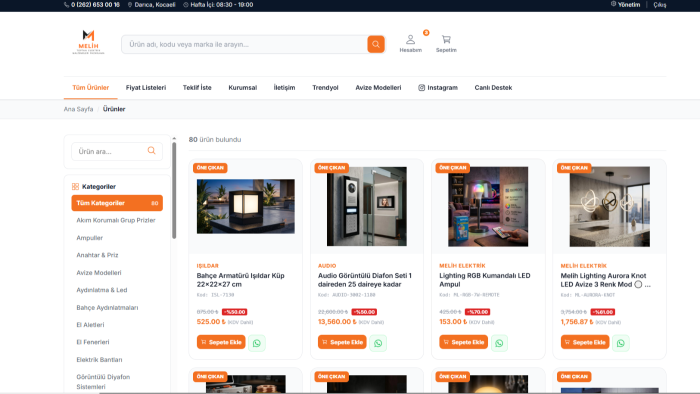Open the Canlı Destek menu item
The image size is (700, 394).
pyautogui.click(x=493, y=87)
